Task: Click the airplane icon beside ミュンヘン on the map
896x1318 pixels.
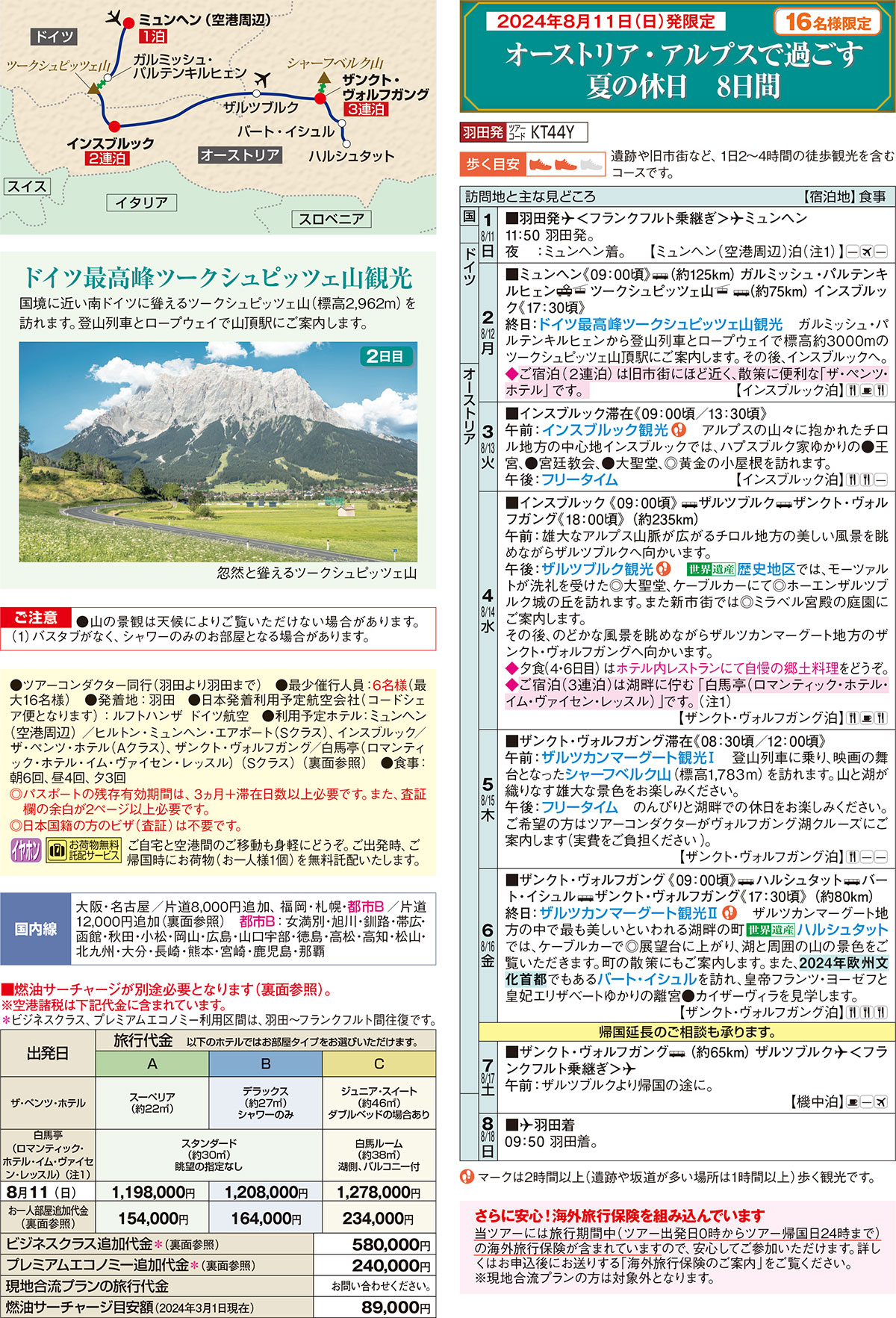Action: [x=113, y=16]
